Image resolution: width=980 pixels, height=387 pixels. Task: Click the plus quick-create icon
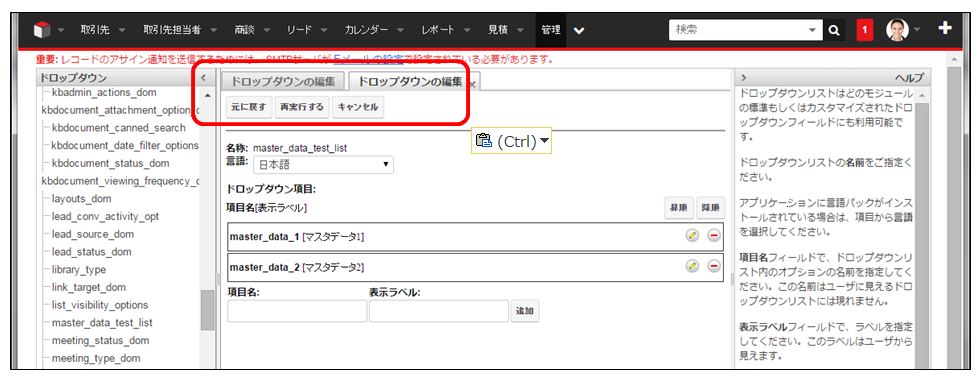click(945, 28)
